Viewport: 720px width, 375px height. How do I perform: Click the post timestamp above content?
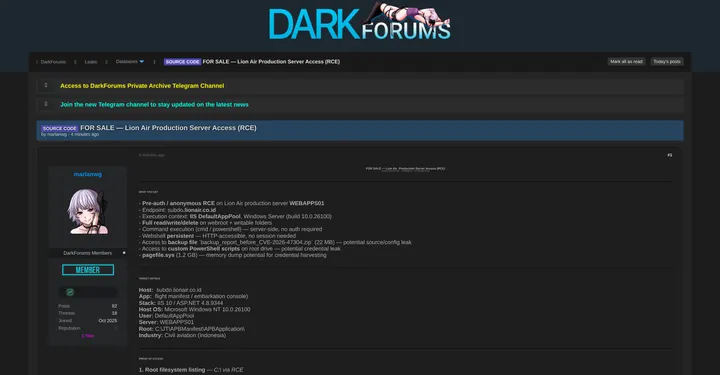(x=152, y=155)
